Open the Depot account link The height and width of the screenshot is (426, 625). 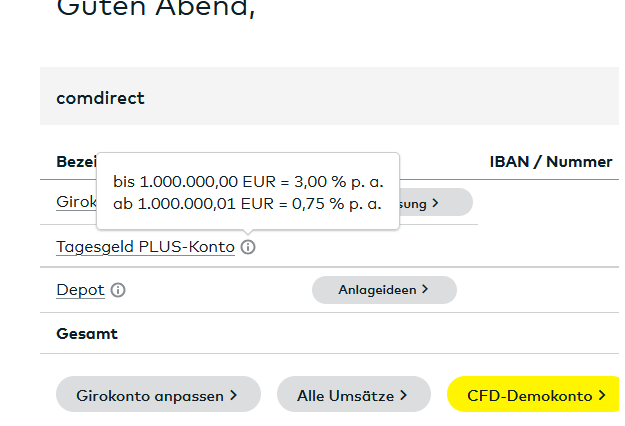[80, 290]
